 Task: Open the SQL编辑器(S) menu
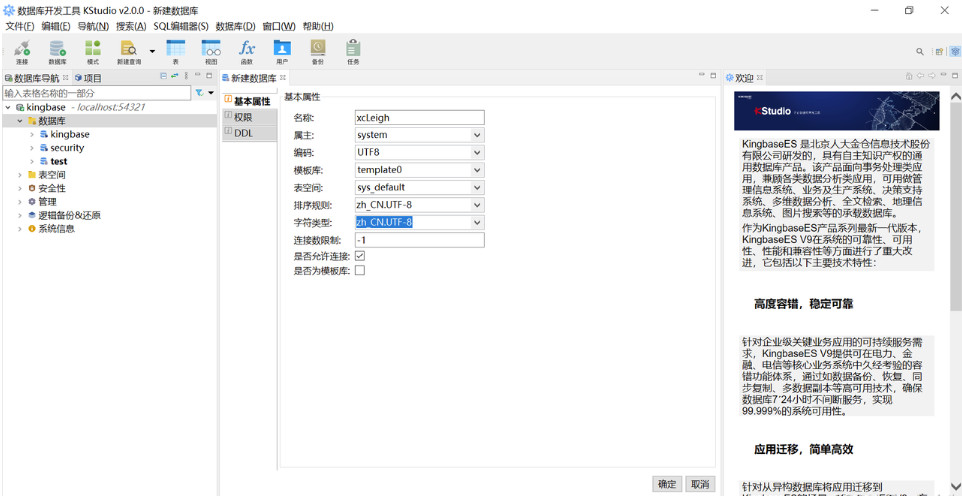(181, 26)
